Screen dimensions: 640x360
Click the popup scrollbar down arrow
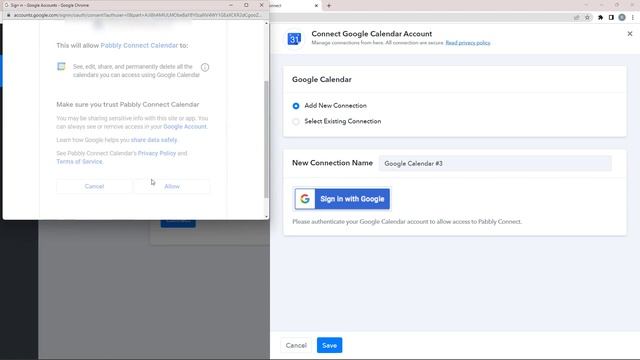pos(267,216)
